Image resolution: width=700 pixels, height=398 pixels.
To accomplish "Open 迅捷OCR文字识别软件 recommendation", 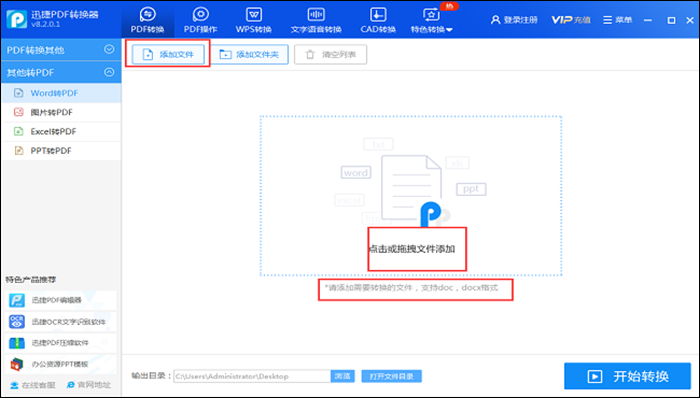I will coord(61,321).
